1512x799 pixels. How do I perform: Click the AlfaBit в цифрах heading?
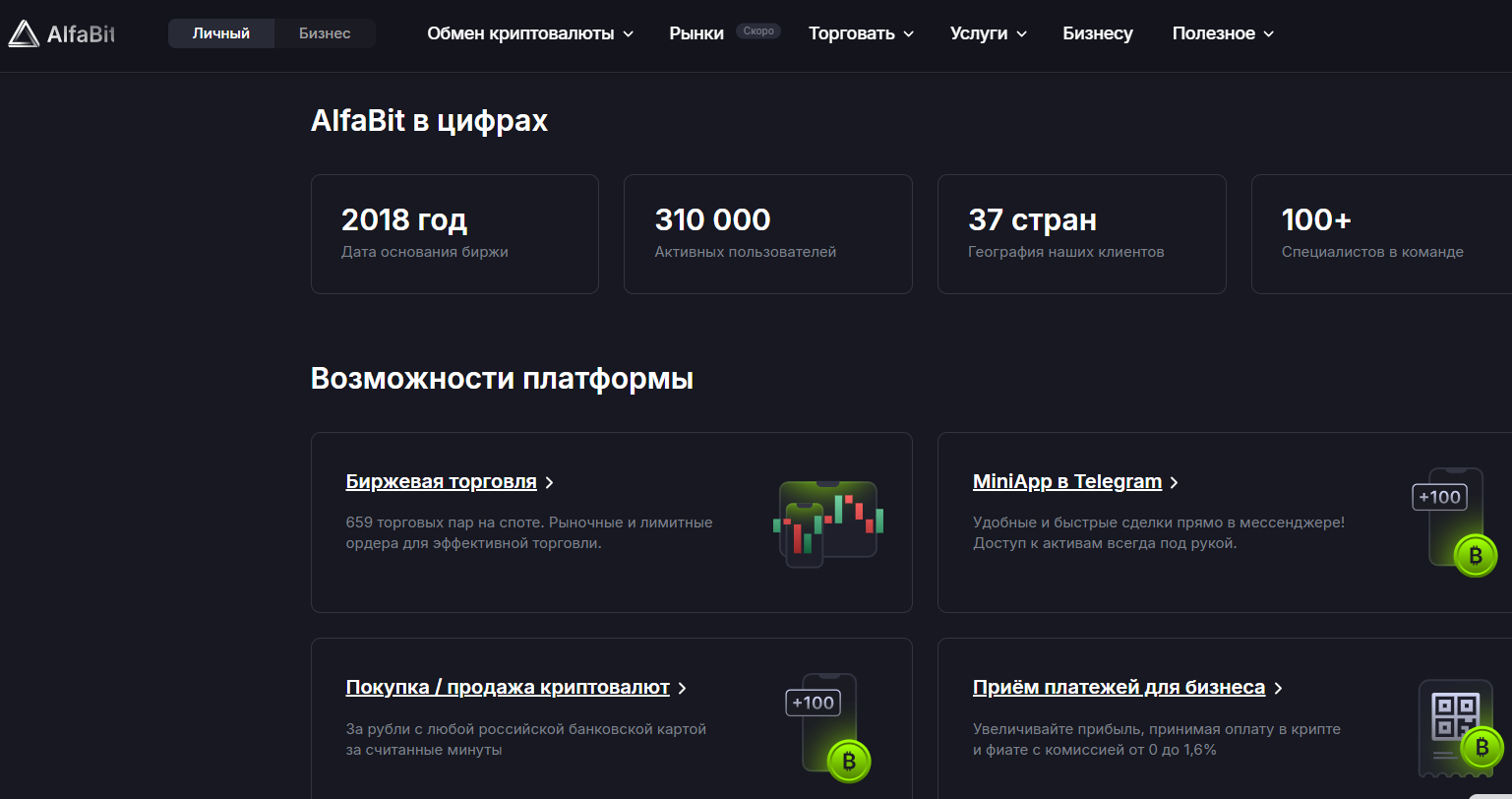[x=429, y=121]
